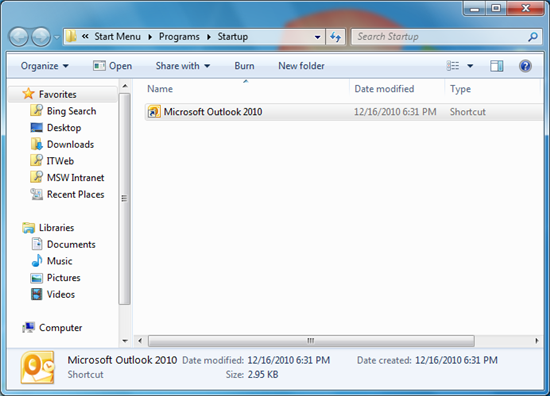Sort by Type column header
Image resolution: width=550 pixels, height=396 pixels.
(460, 89)
